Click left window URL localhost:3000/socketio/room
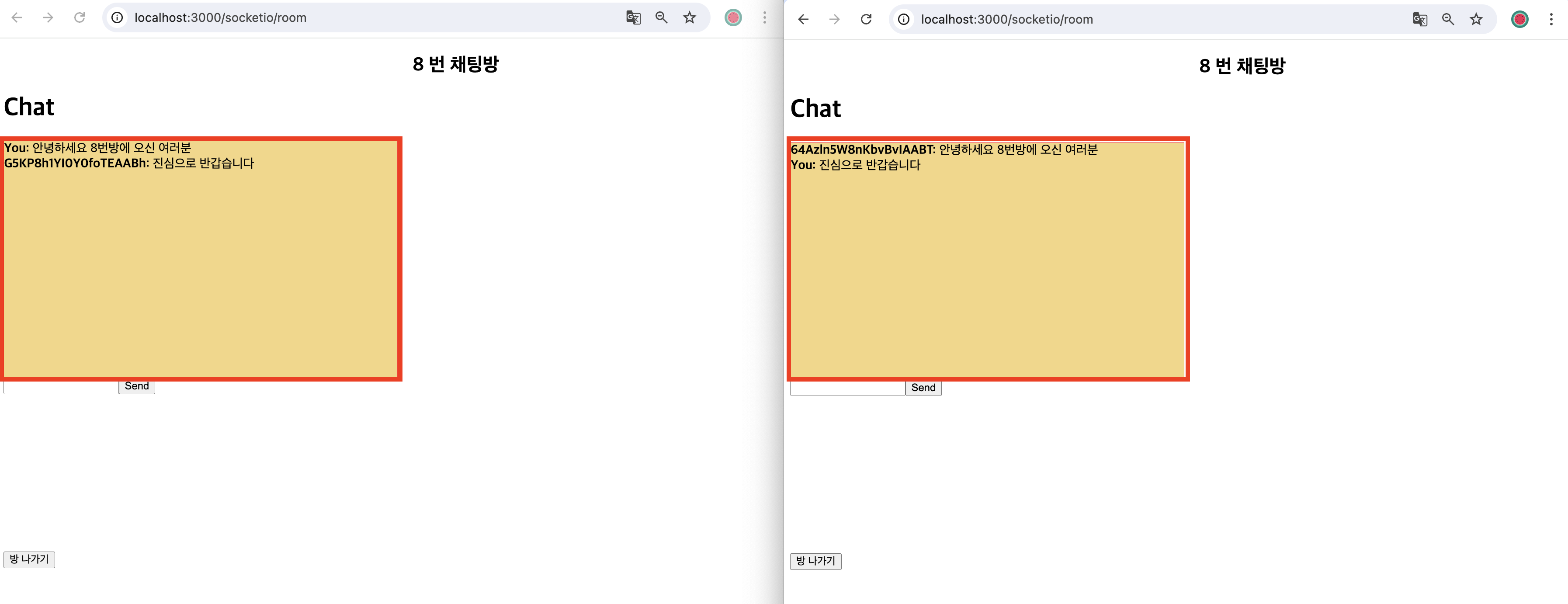Screen dimensions: 1568x604 [x=220, y=17]
